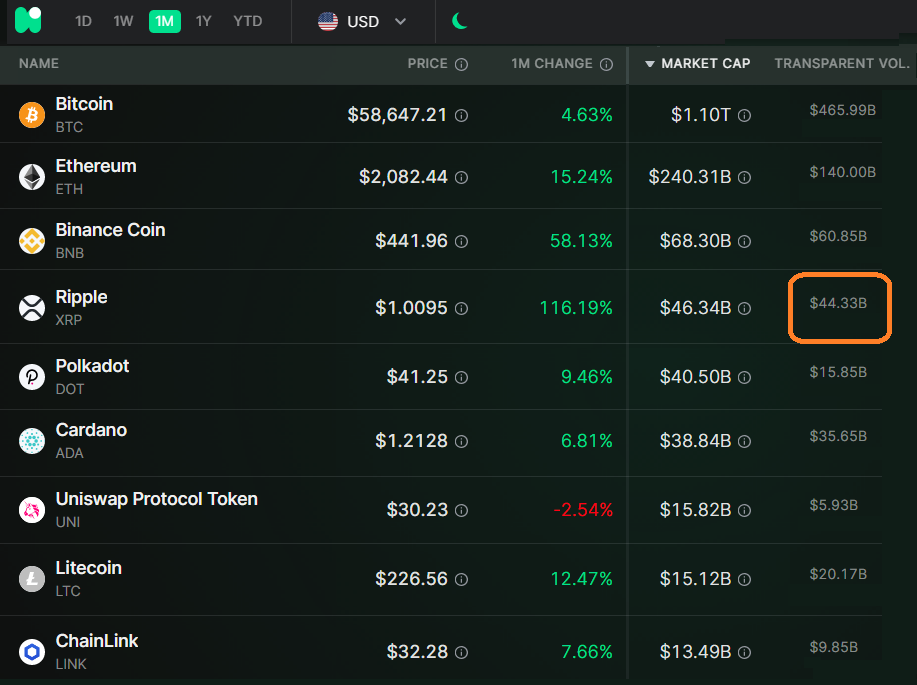Switch to the 1W timeframe tab
917x685 pixels.
pyautogui.click(x=123, y=21)
